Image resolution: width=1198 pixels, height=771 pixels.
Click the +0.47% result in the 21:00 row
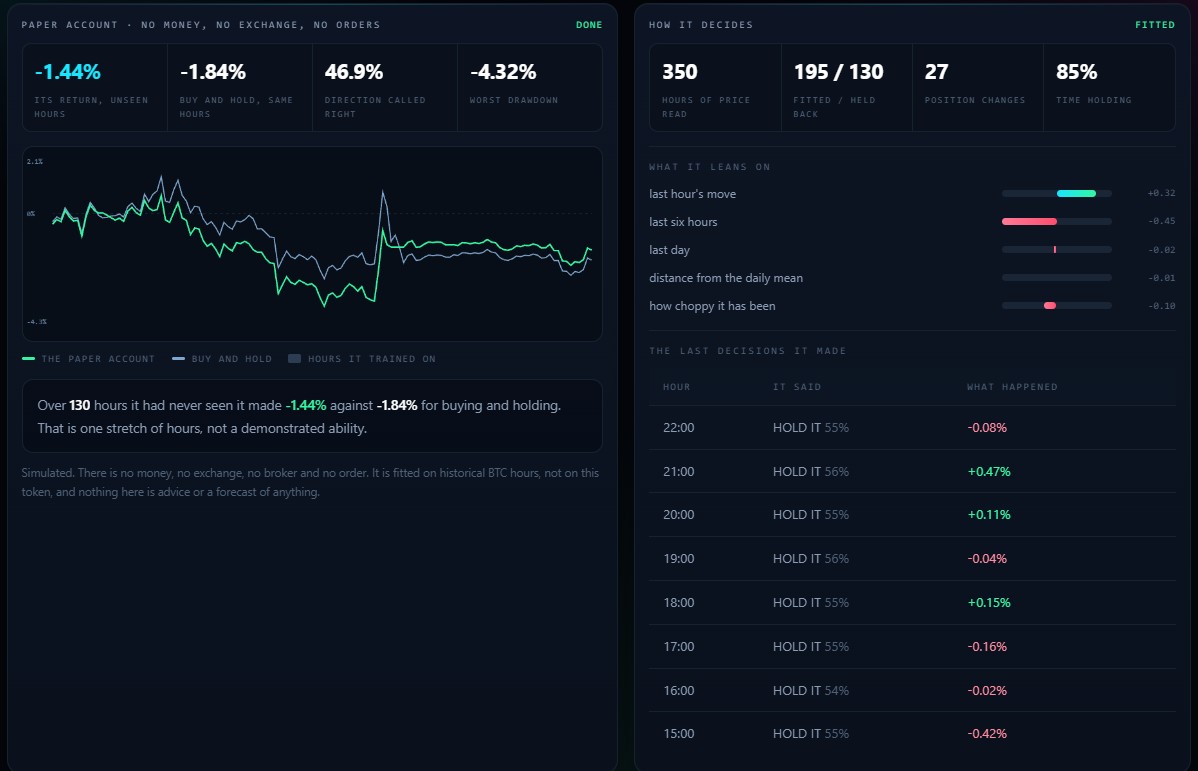coord(989,471)
